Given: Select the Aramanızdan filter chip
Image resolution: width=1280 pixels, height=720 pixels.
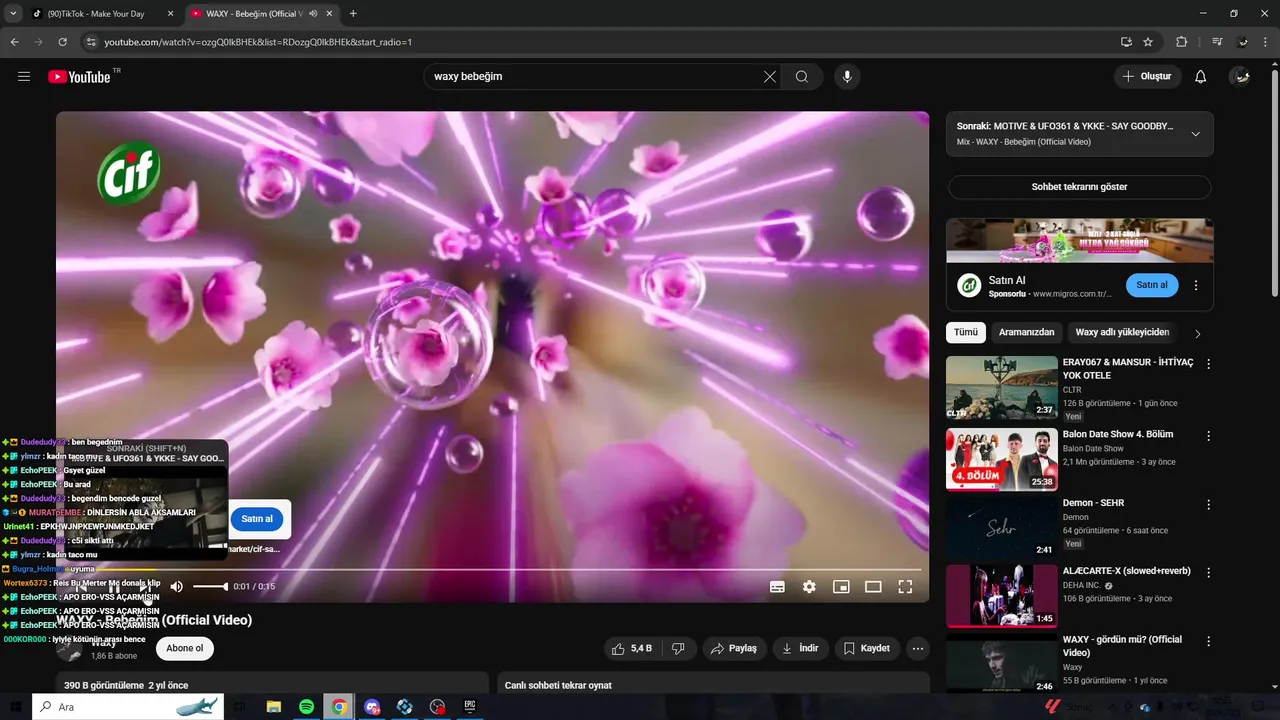Looking at the screenshot, I should click(1026, 332).
